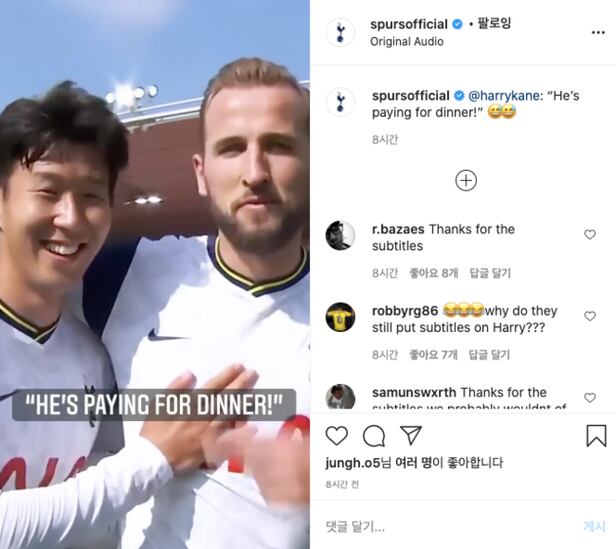616x549 pixels.
Task: Open comment bubble icon under post
Action: coord(374,436)
